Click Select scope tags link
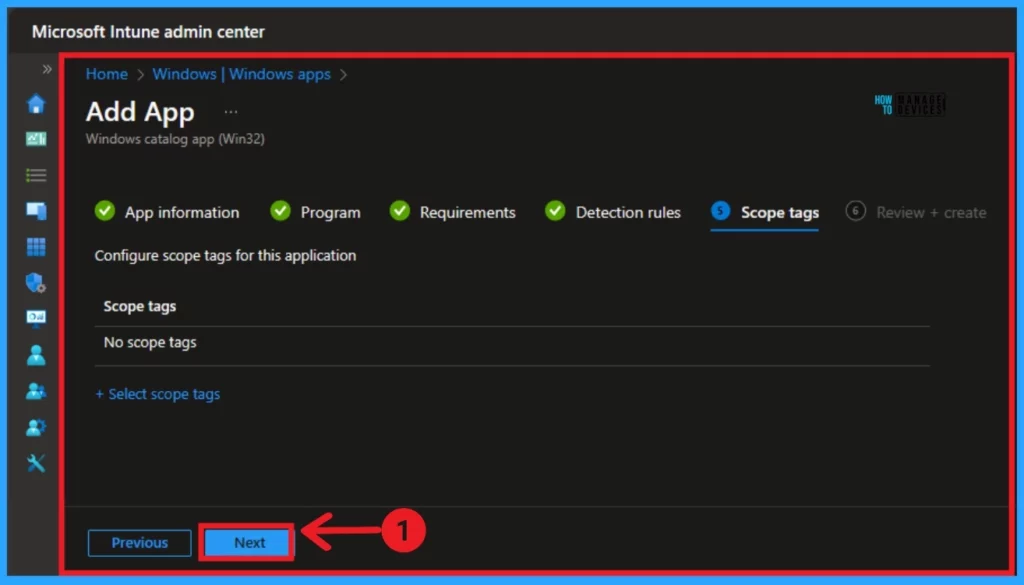This screenshot has height=585, width=1024. pyautogui.click(x=157, y=394)
